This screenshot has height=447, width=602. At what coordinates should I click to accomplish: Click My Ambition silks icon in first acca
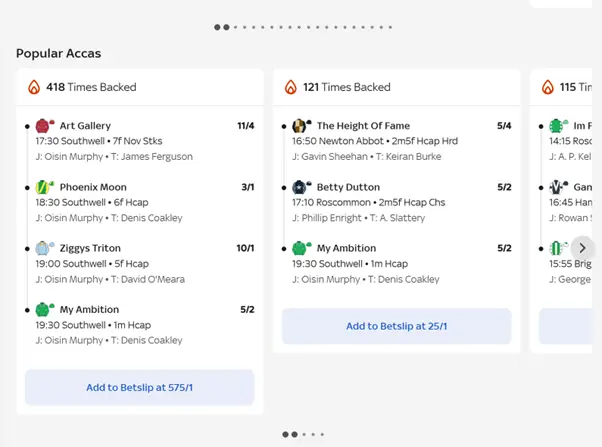(x=44, y=310)
